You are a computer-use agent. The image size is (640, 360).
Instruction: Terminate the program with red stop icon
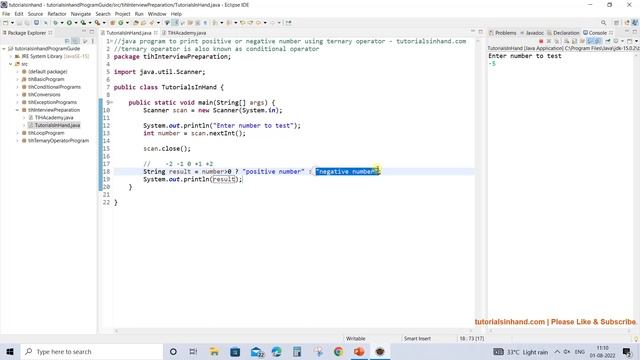pyautogui.click(x=541, y=41)
